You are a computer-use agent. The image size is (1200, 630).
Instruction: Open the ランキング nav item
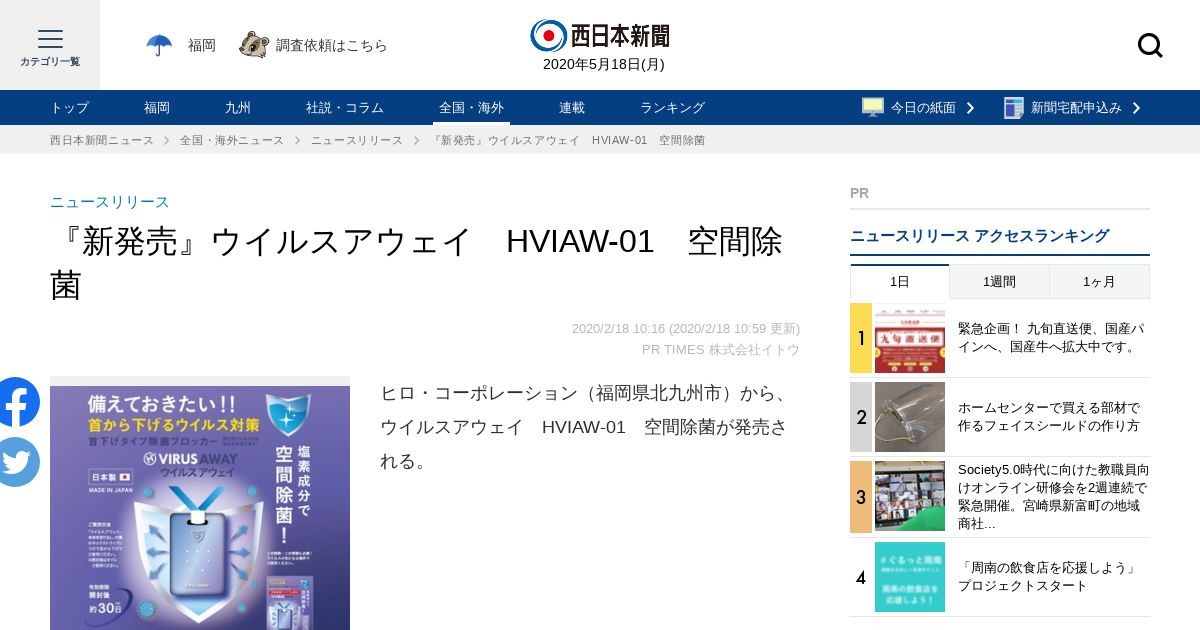click(x=673, y=108)
